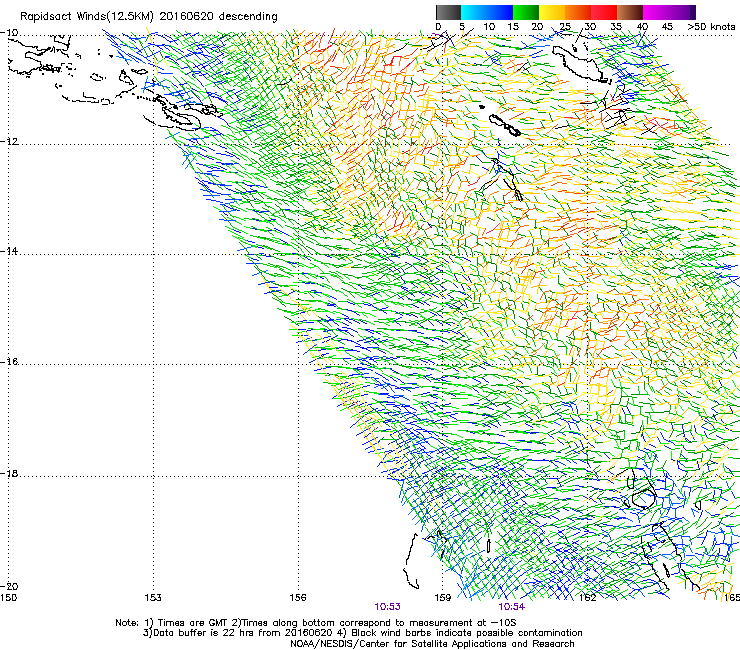Click the -18 latitude axis label

[x=9, y=473]
